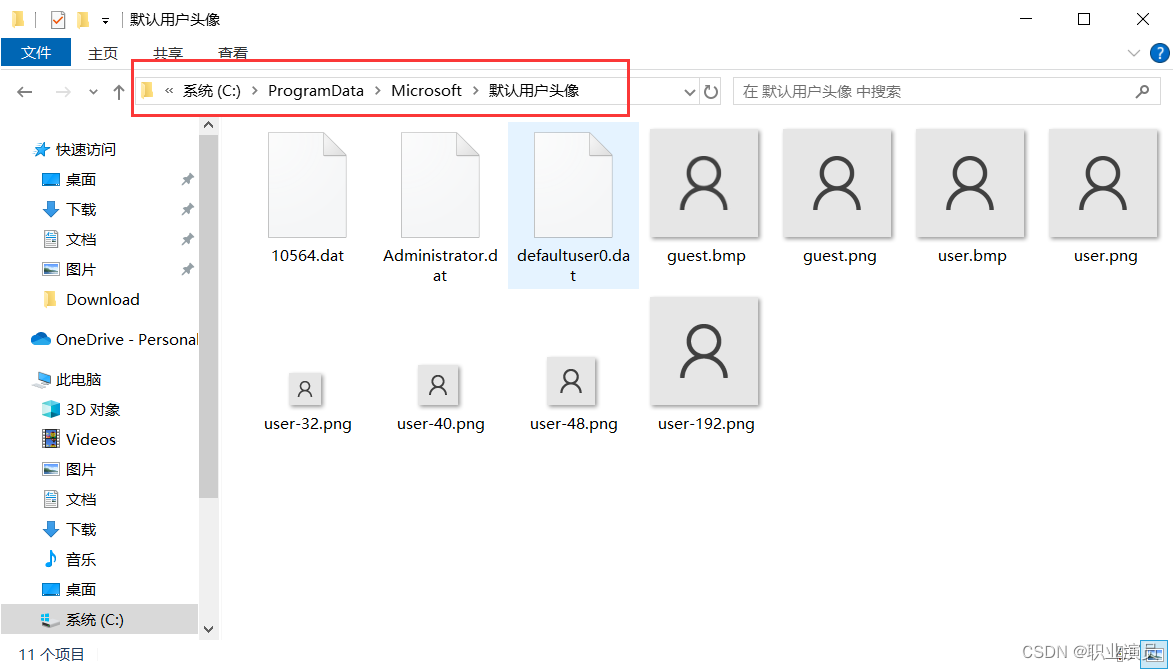
Task: Click the pin icon beside 图片
Action: pyautogui.click(x=187, y=269)
